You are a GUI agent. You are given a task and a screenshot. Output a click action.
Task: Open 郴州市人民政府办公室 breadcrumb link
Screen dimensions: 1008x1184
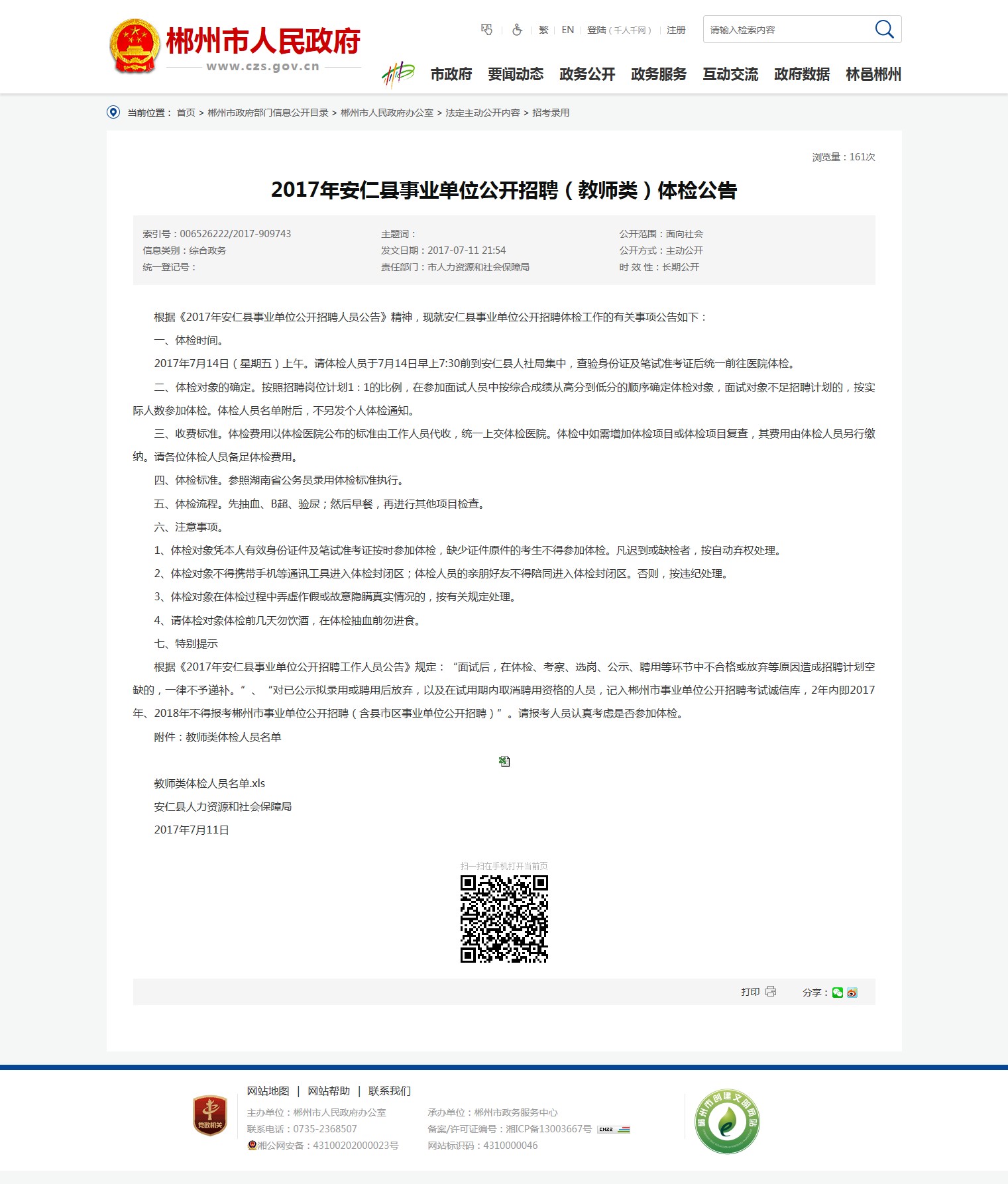(387, 113)
